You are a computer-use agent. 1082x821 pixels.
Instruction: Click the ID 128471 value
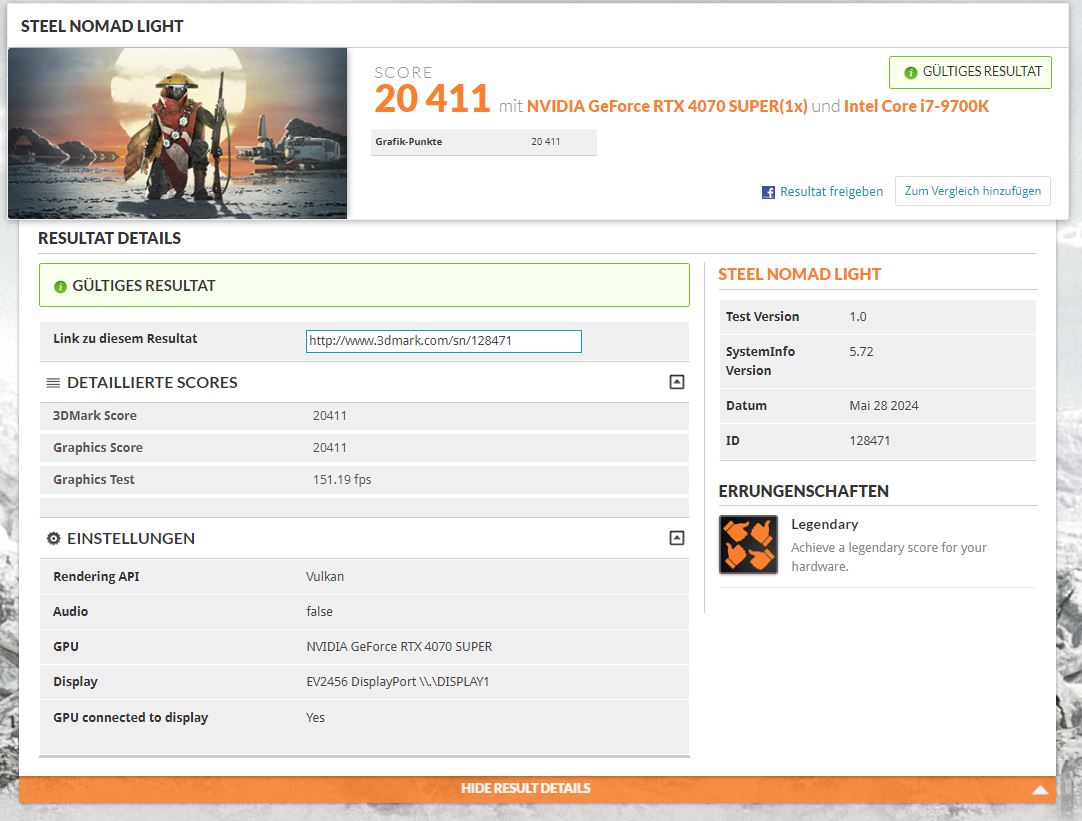tap(869, 441)
